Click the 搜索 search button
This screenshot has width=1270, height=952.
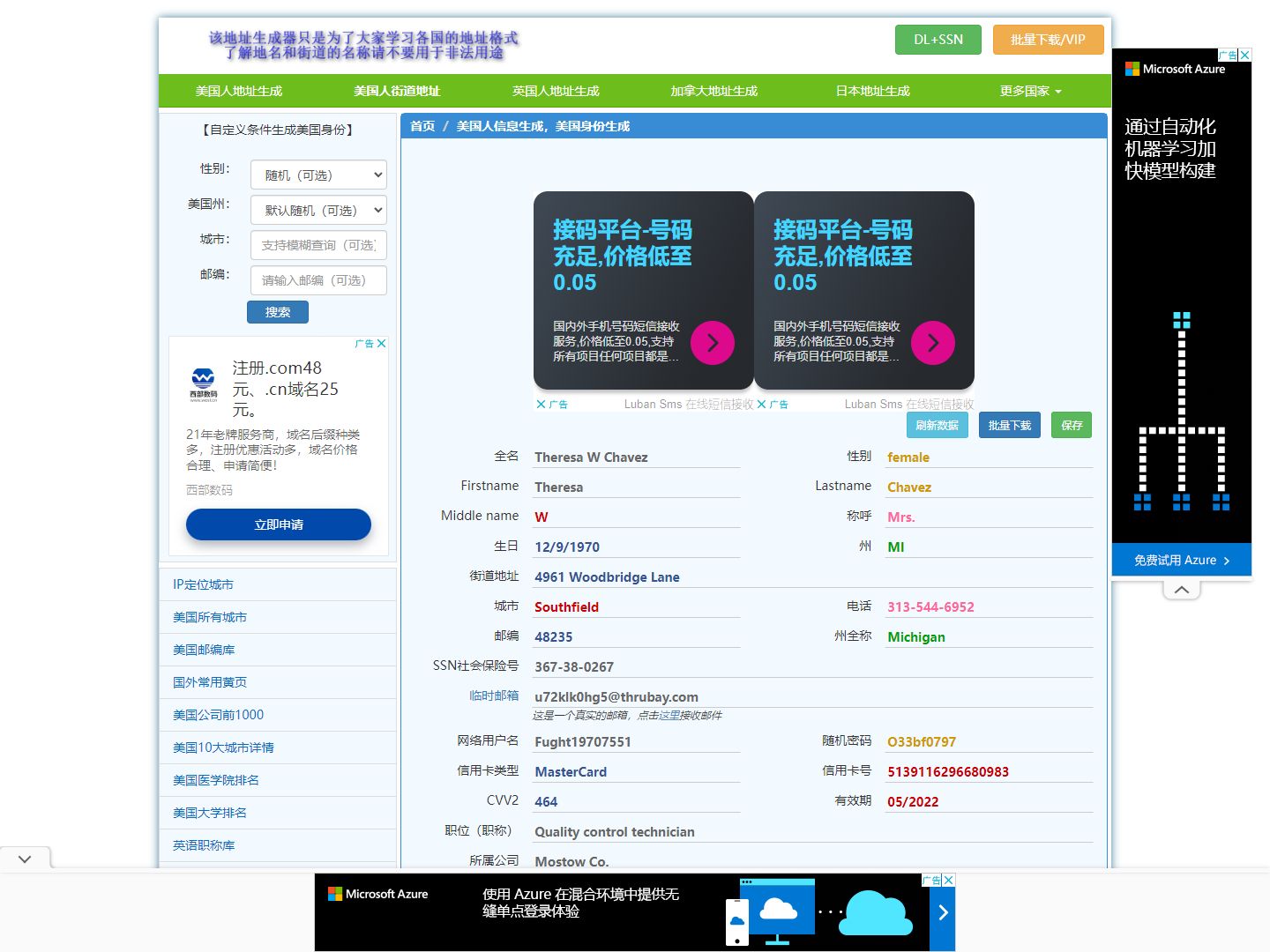pyautogui.click(x=278, y=312)
